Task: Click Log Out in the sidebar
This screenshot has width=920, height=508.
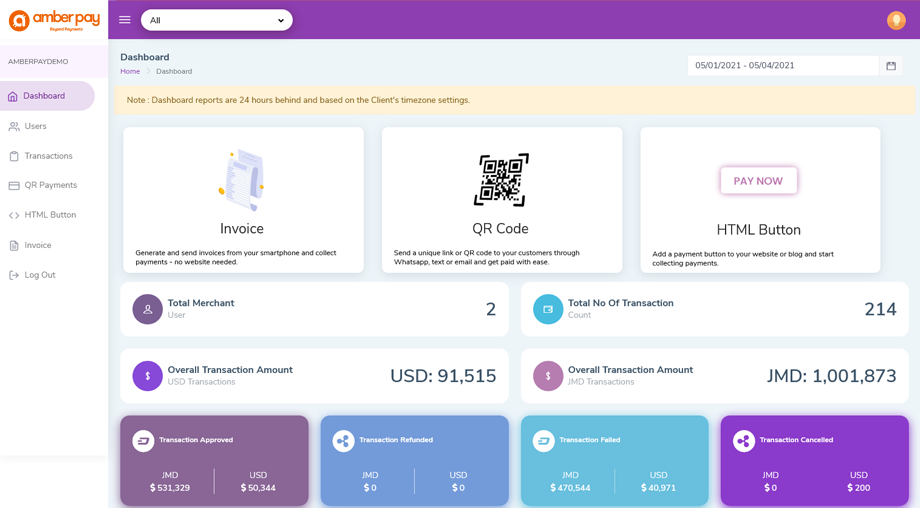Action: (x=40, y=275)
